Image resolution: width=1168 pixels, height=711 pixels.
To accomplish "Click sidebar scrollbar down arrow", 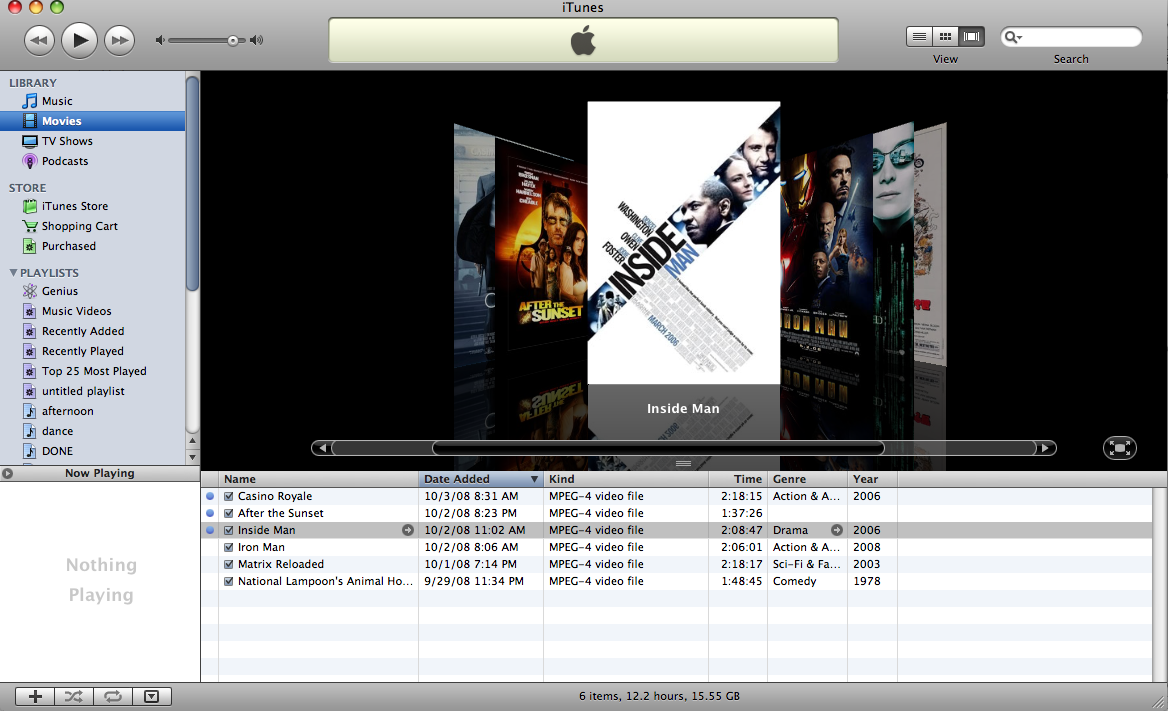I will point(192,457).
